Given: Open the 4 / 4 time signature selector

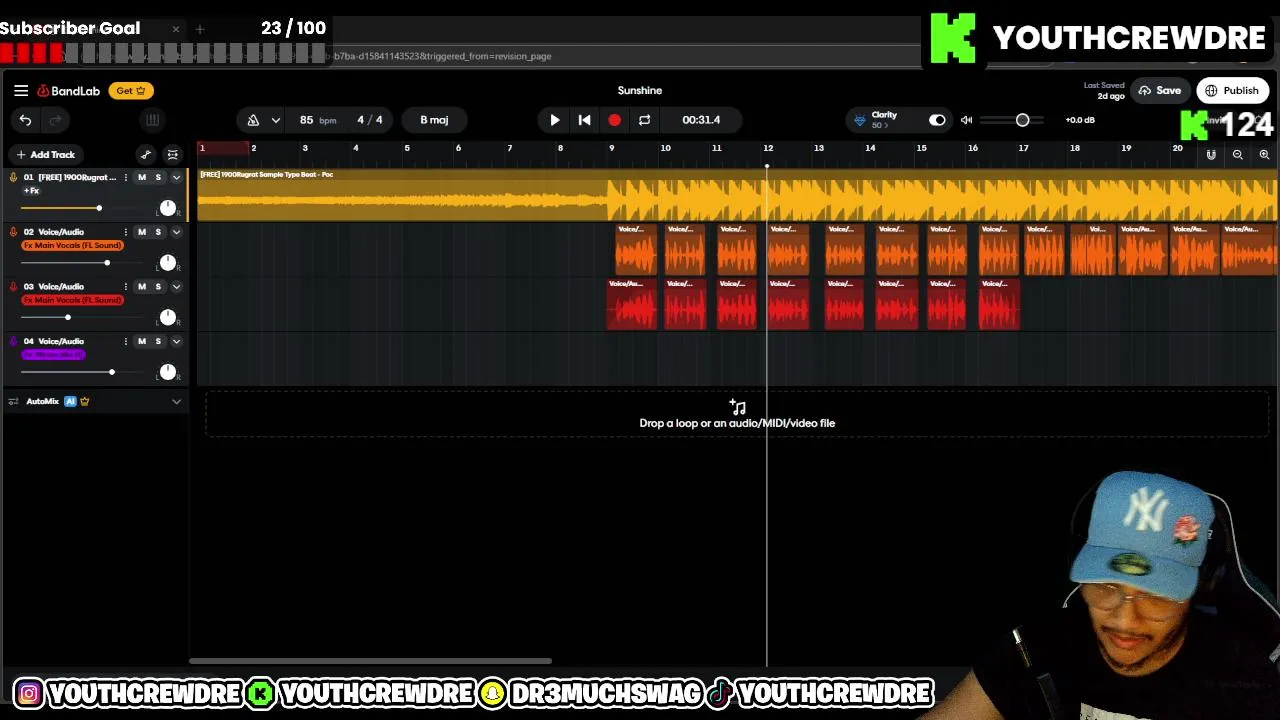Looking at the screenshot, I should 370,120.
